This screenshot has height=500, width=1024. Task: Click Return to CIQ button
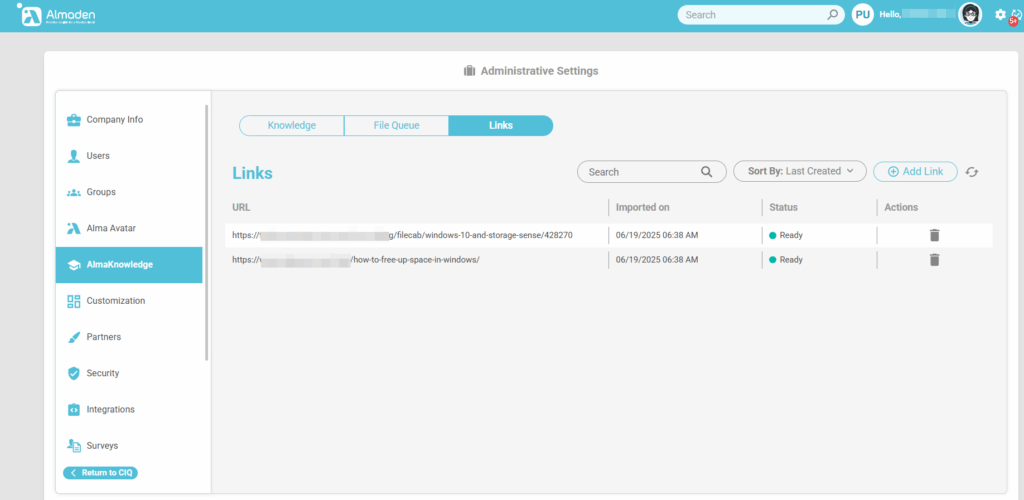(101, 472)
